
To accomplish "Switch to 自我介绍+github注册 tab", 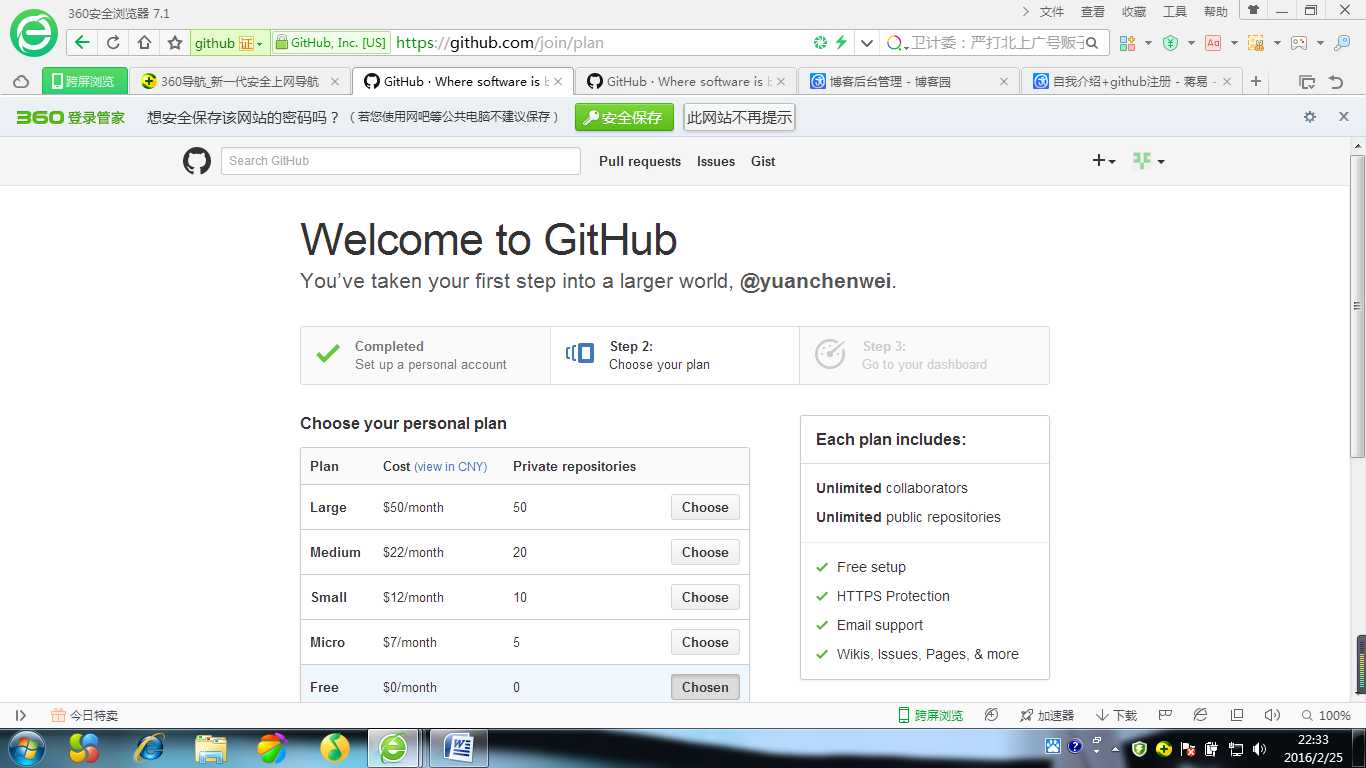I will pyautogui.click(x=1131, y=82).
